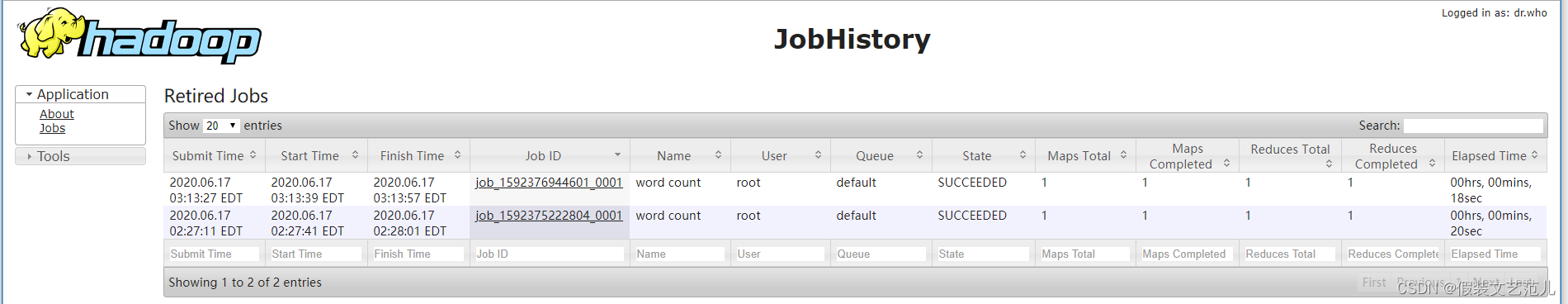Sort by State column
The width and height of the screenshot is (1568, 304).
pos(984,155)
